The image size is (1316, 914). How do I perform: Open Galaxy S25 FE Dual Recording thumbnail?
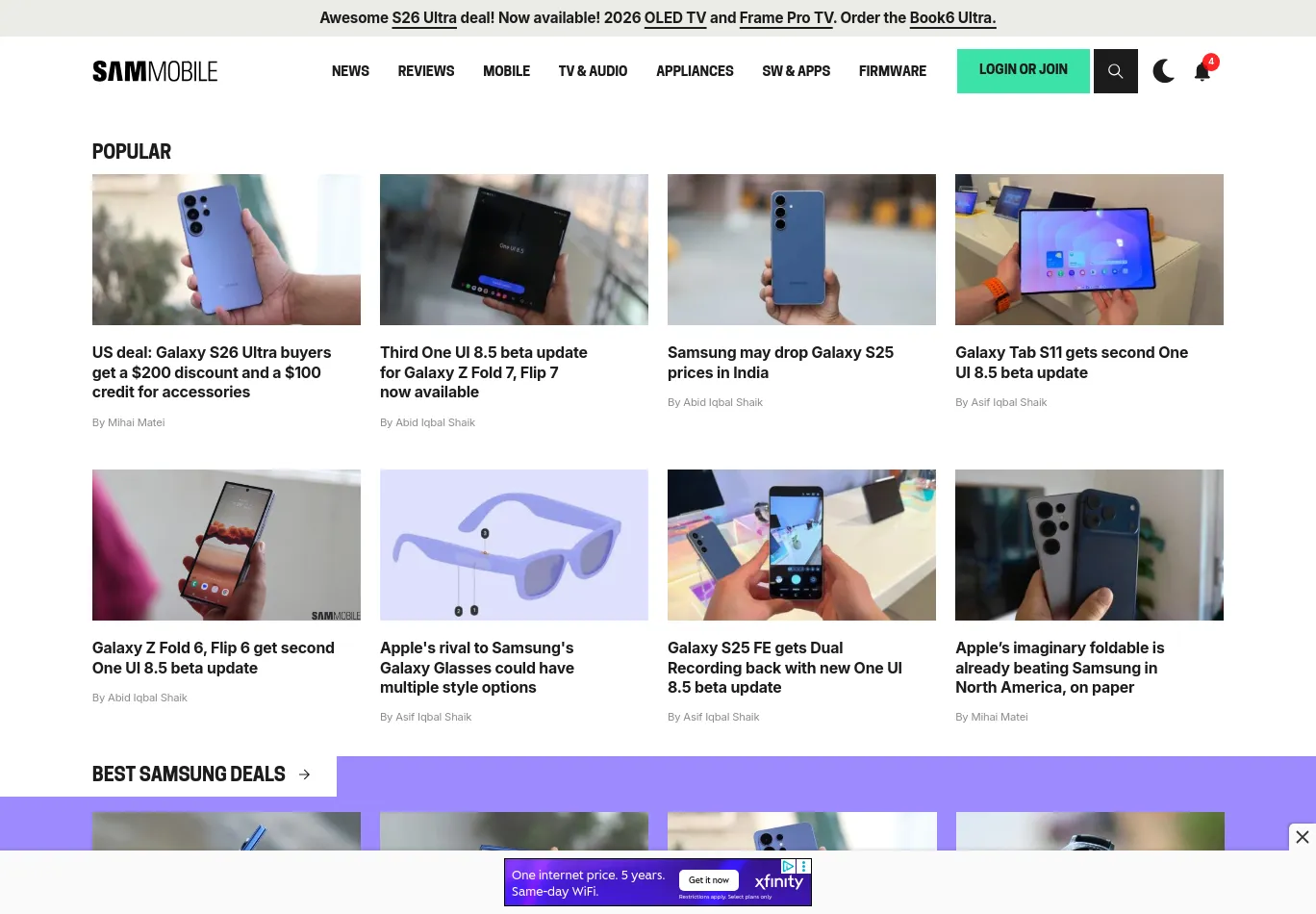tap(801, 545)
